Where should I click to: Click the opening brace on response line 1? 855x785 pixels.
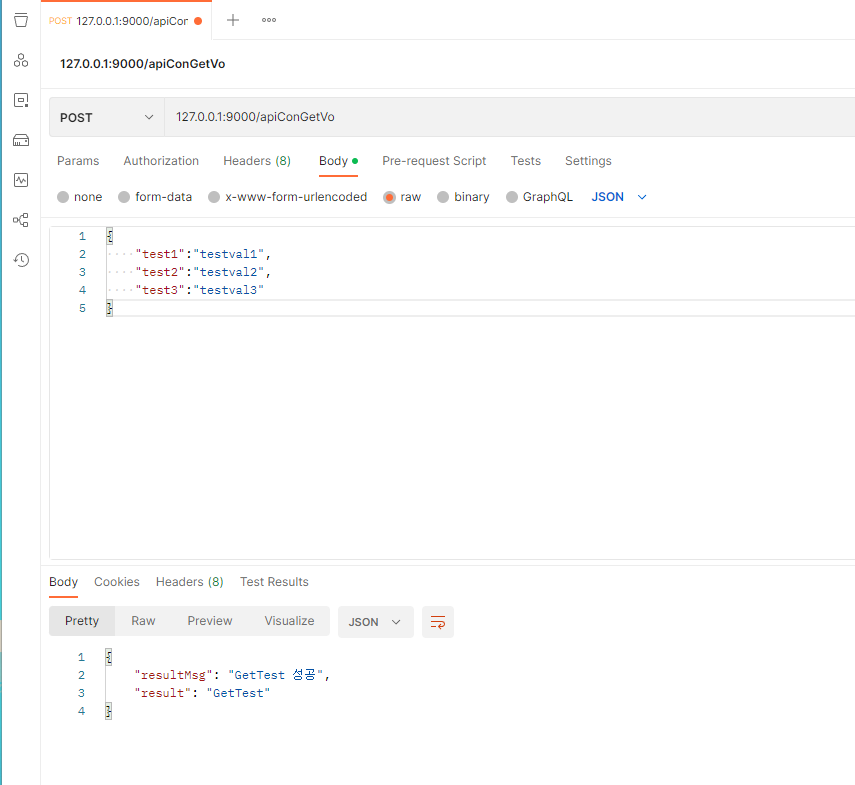click(x=109, y=657)
